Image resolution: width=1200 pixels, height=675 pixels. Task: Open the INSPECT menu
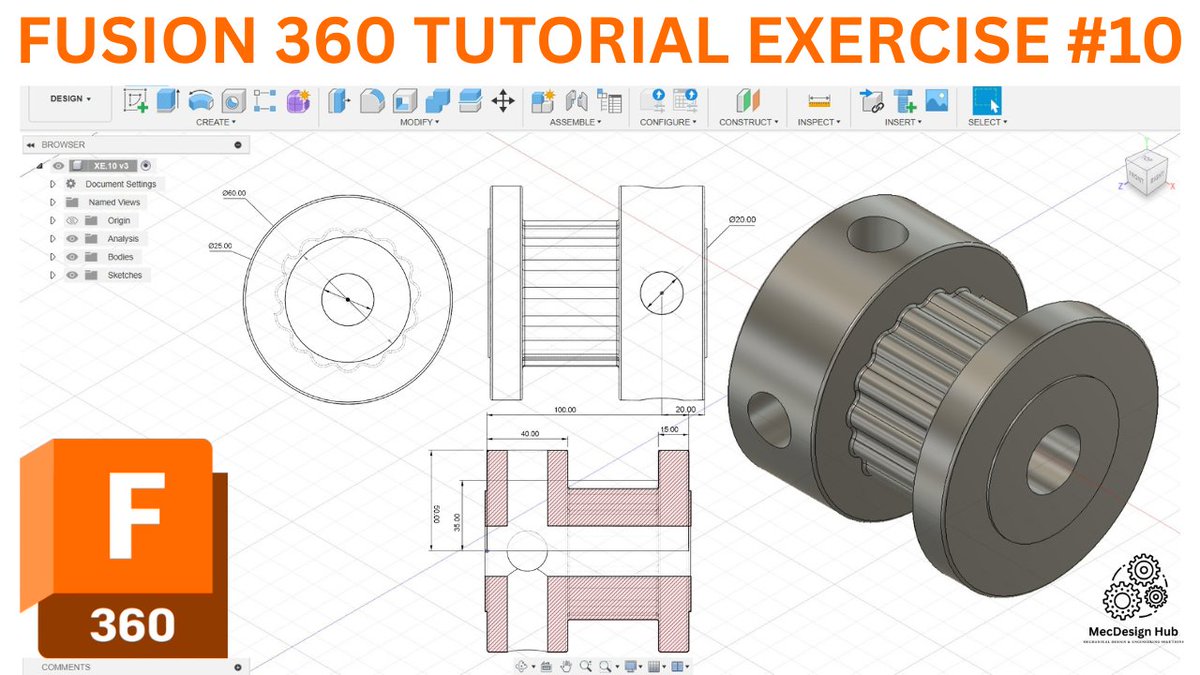[819, 122]
